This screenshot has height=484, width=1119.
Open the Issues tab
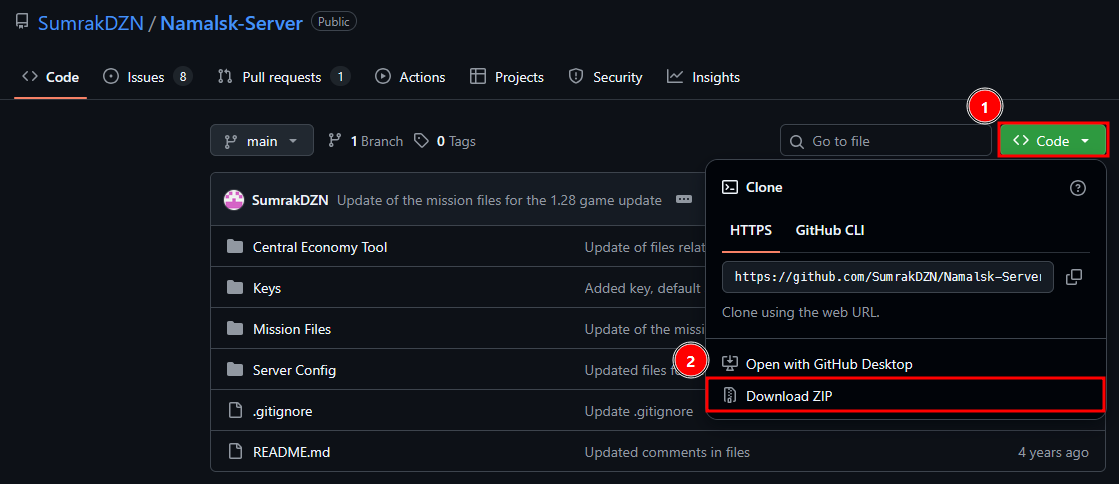point(148,77)
